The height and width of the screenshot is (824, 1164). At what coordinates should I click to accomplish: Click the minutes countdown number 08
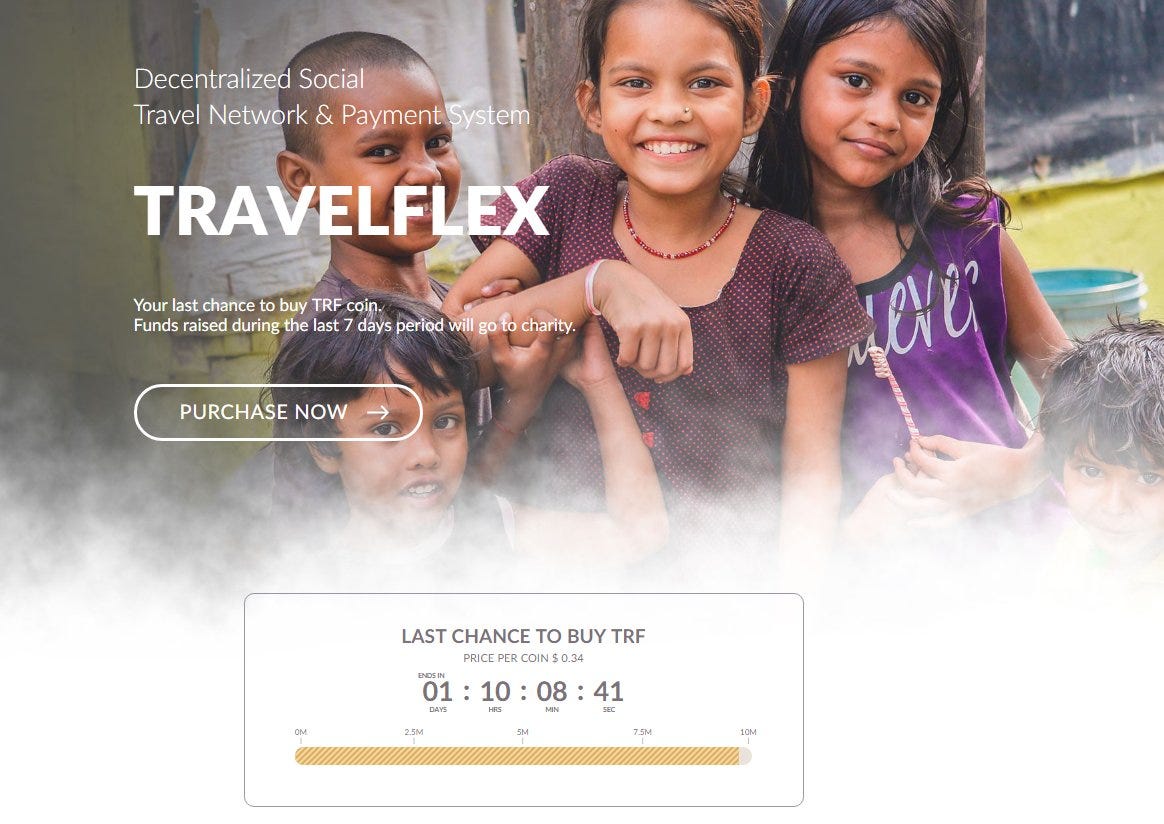point(552,692)
